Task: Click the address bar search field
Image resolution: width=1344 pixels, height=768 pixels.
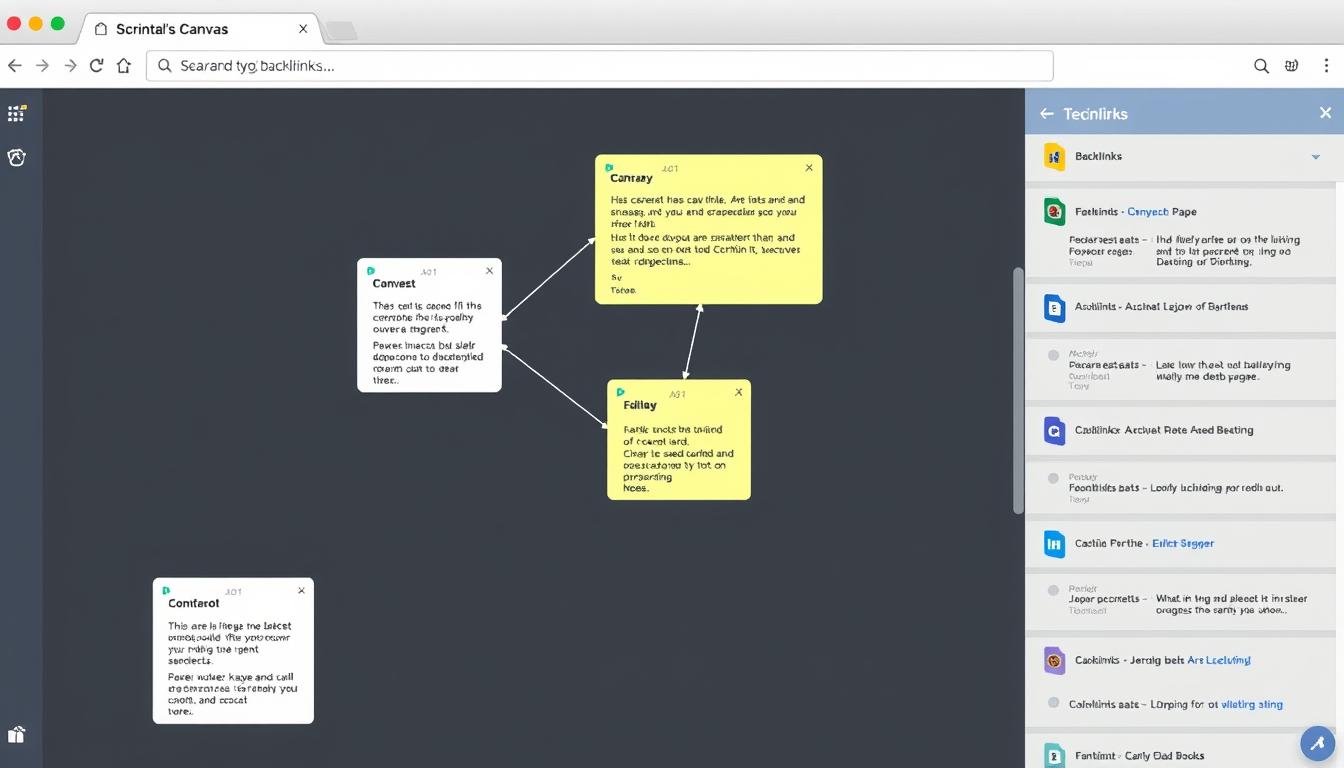Action: coord(600,66)
